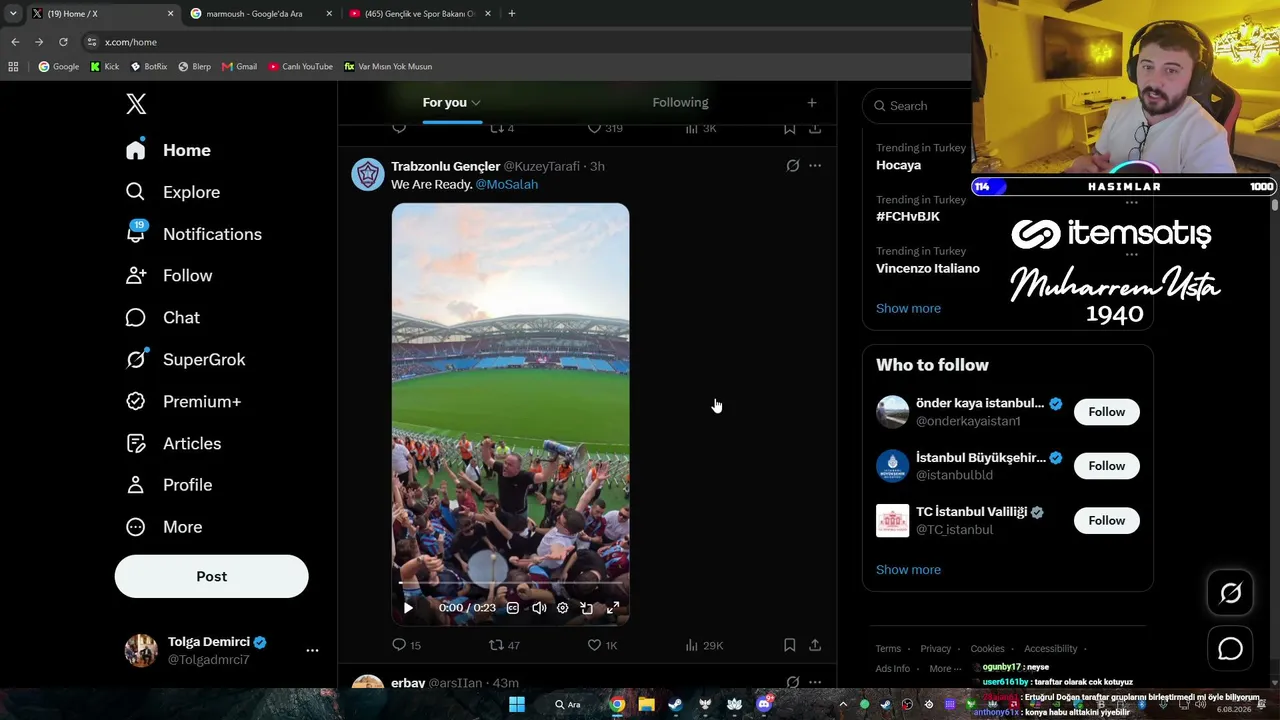Open the Chrome apps grid in bookmarks bar
Screen dimensions: 1280x720
(13, 67)
